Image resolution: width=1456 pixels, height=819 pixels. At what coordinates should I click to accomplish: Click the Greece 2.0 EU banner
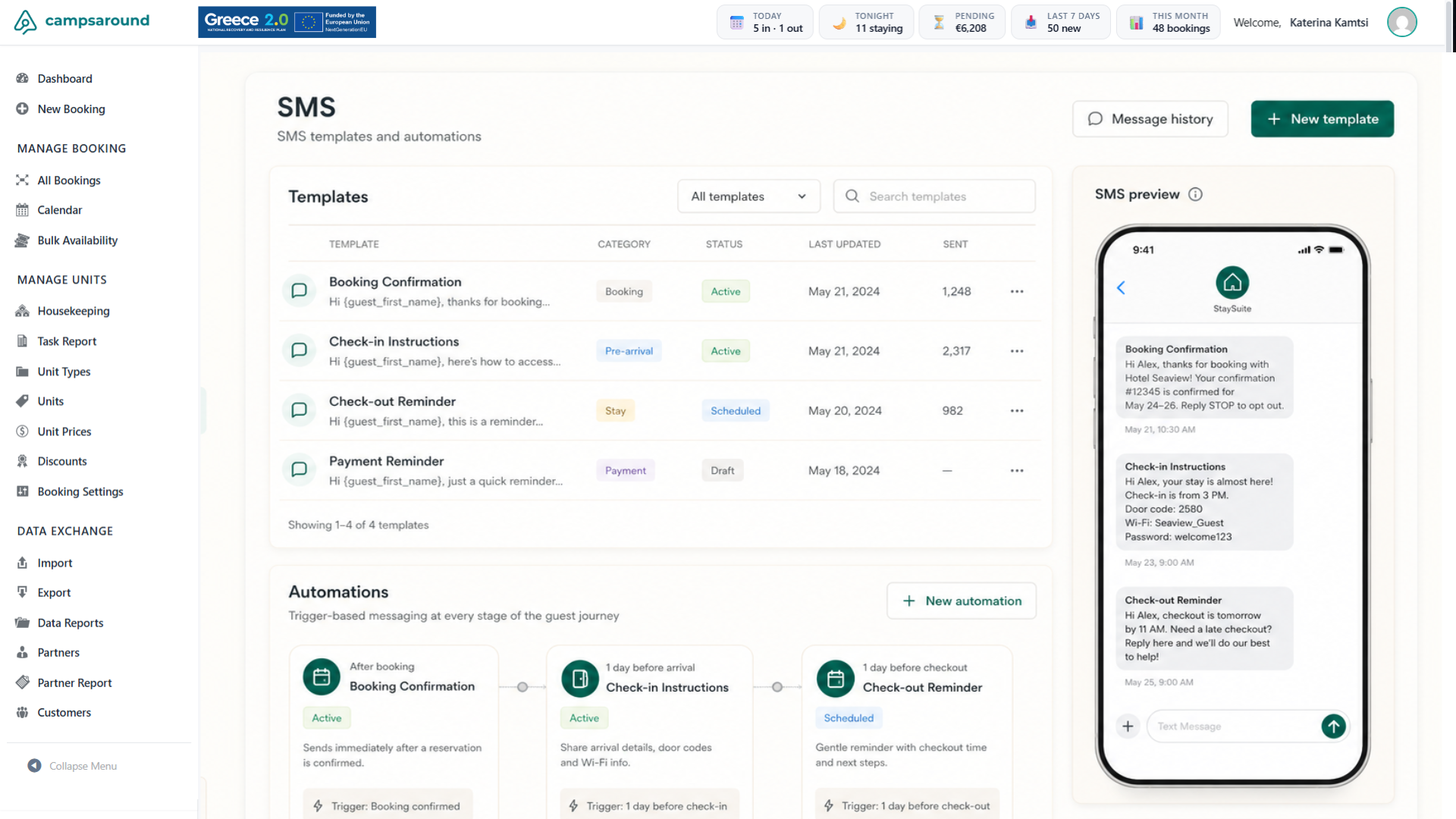click(x=287, y=22)
